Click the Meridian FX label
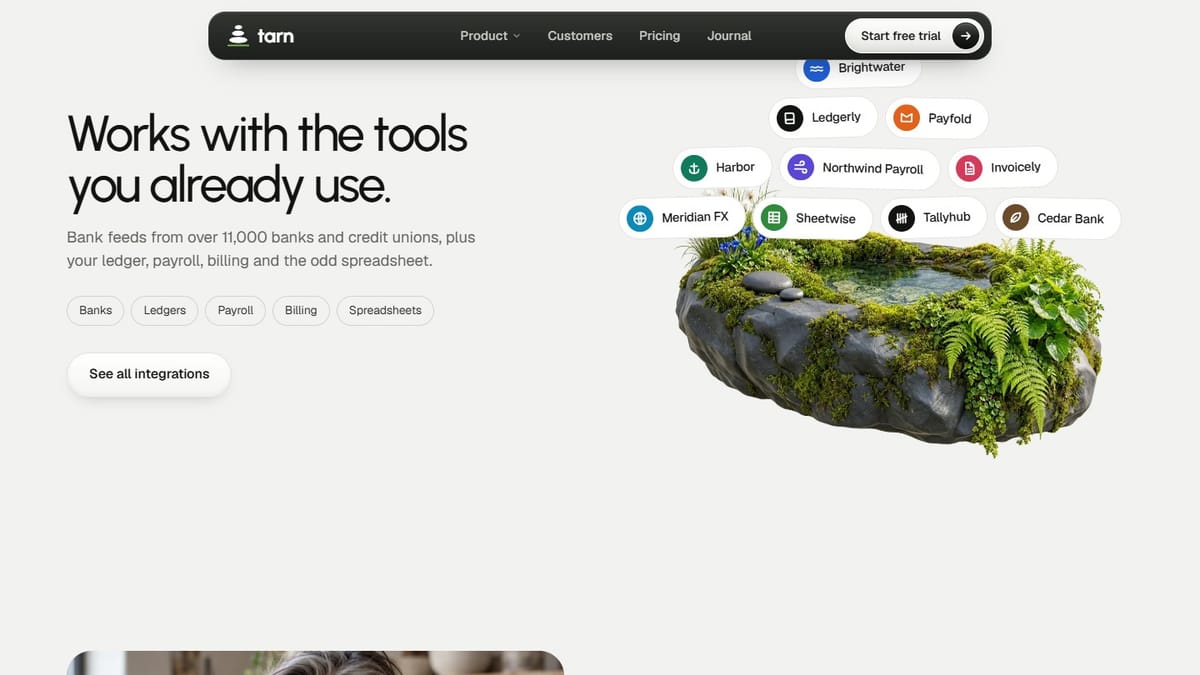The height and width of the screenshot is (675, 1200). coord(695,217)
